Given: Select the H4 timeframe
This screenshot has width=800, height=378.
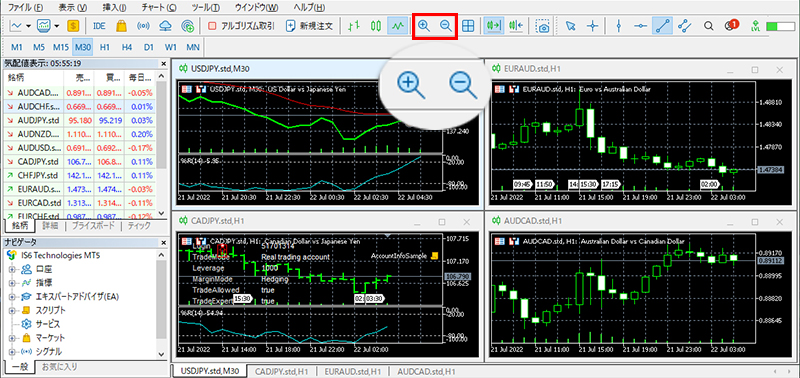Looking at the screenshot, I should pos(127,47).
